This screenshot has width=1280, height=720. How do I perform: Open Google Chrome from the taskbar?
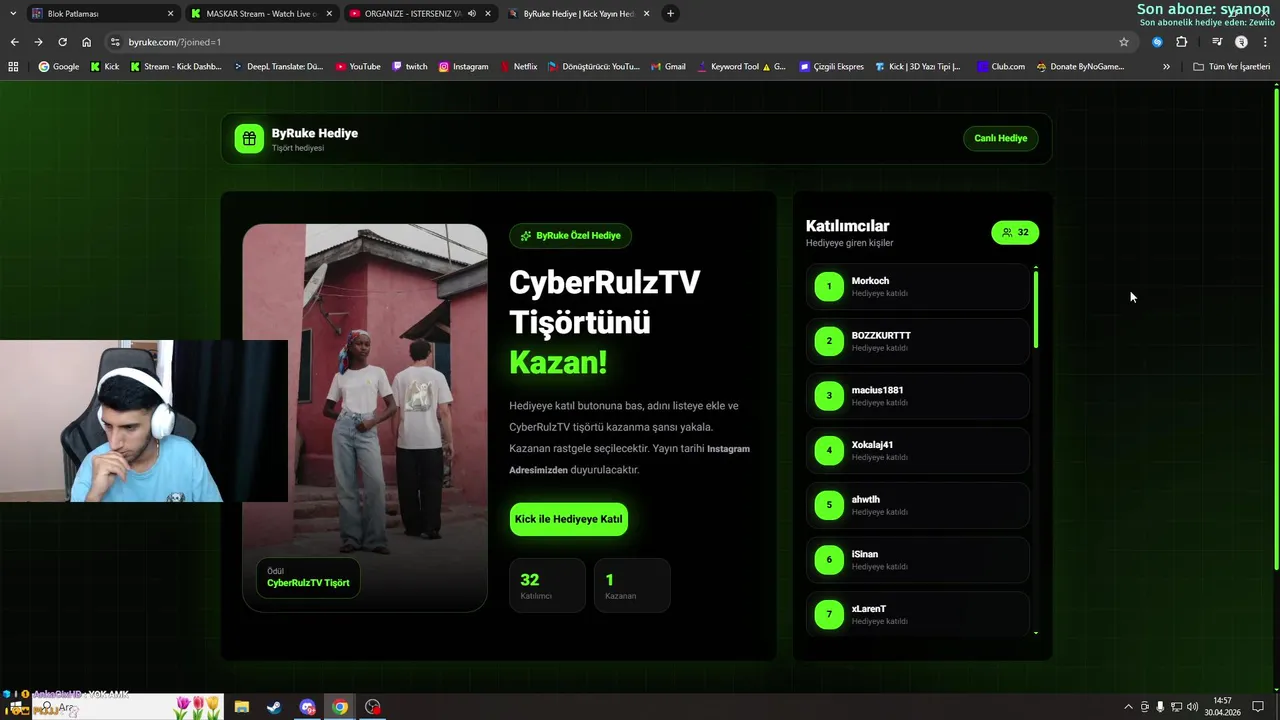click(340, 707)
